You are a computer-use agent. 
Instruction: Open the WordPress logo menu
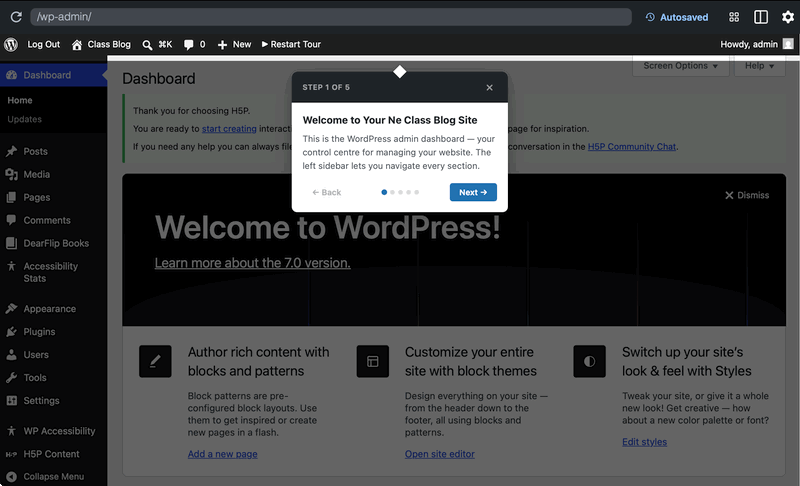[x=11, y=44]
